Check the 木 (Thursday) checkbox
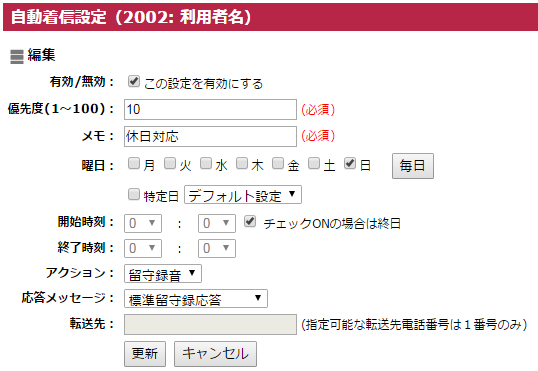Image resolution: width=538 pixels, height=371 pixels. click(x=242, y=163)
